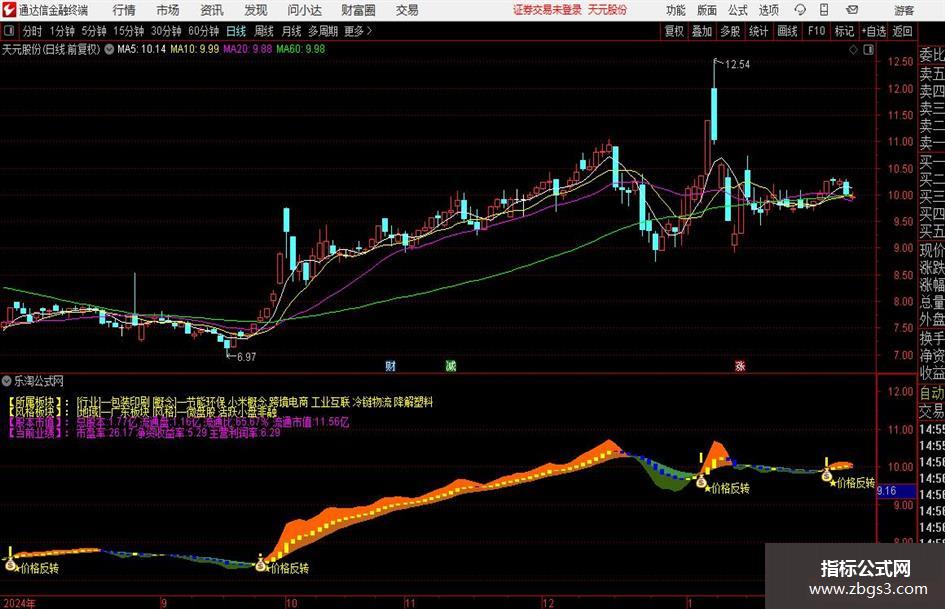Click the 12.54 high price label

[737, 65]
